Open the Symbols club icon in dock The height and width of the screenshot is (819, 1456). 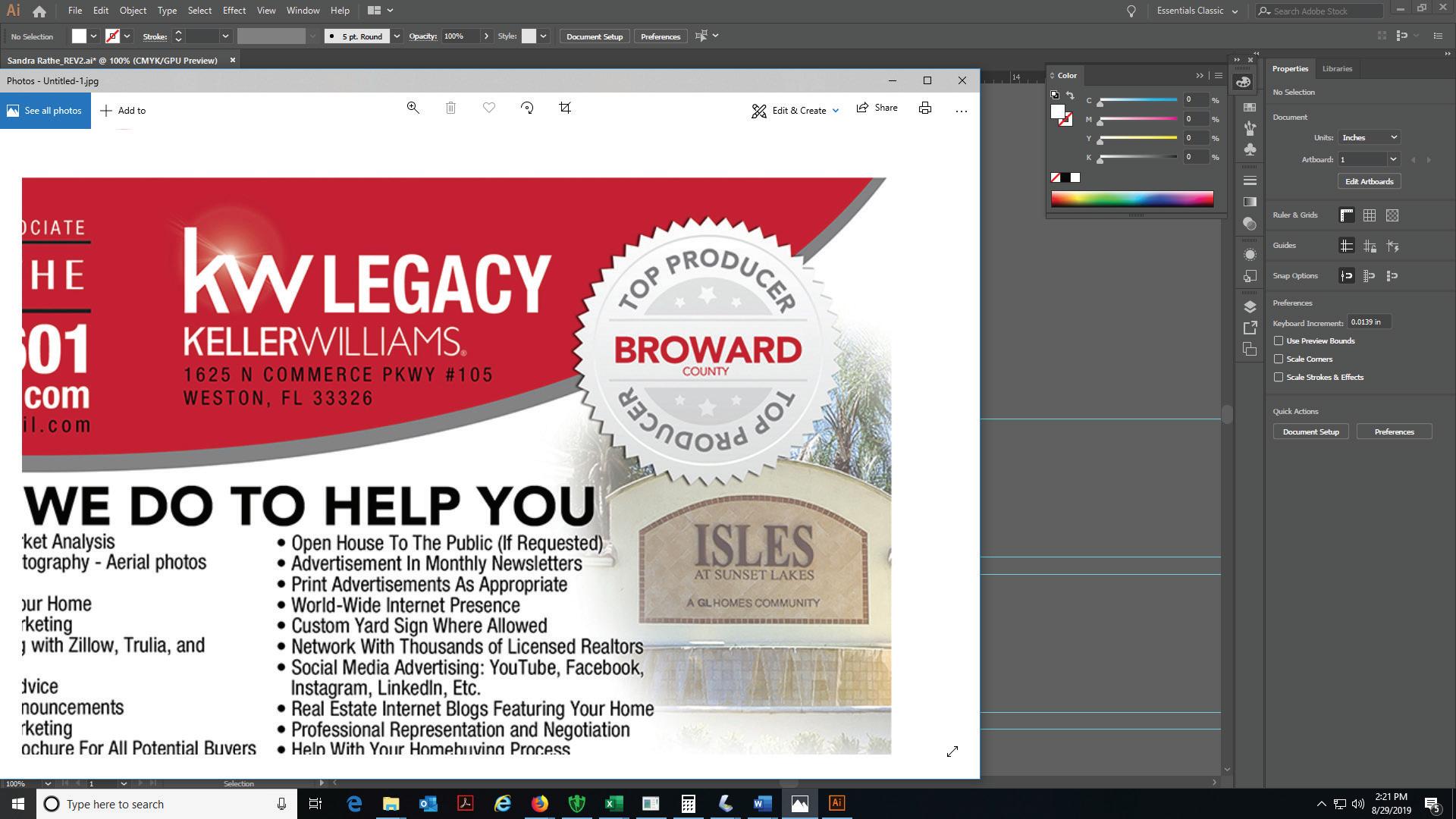click(1250, 149)
